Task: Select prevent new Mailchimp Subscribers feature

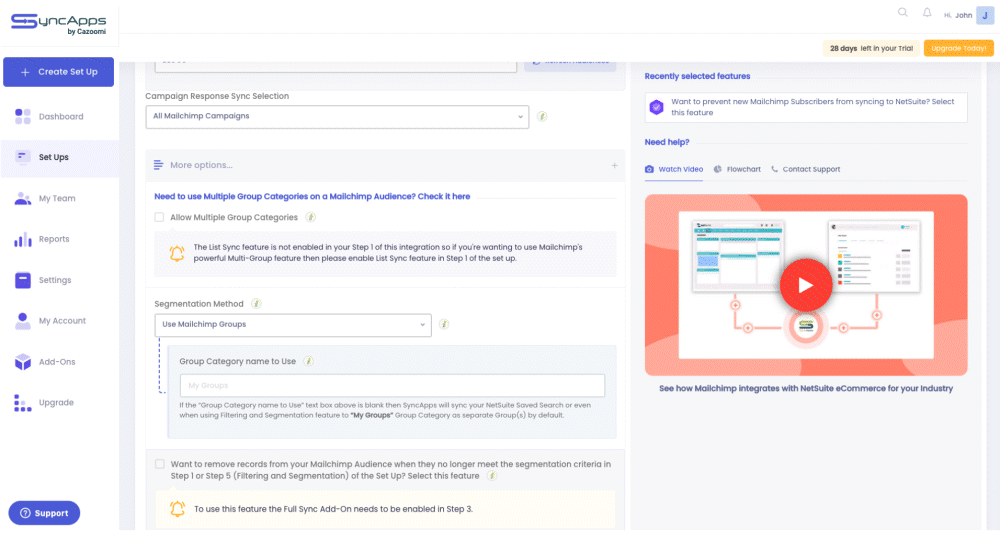Action: (806, 107)
